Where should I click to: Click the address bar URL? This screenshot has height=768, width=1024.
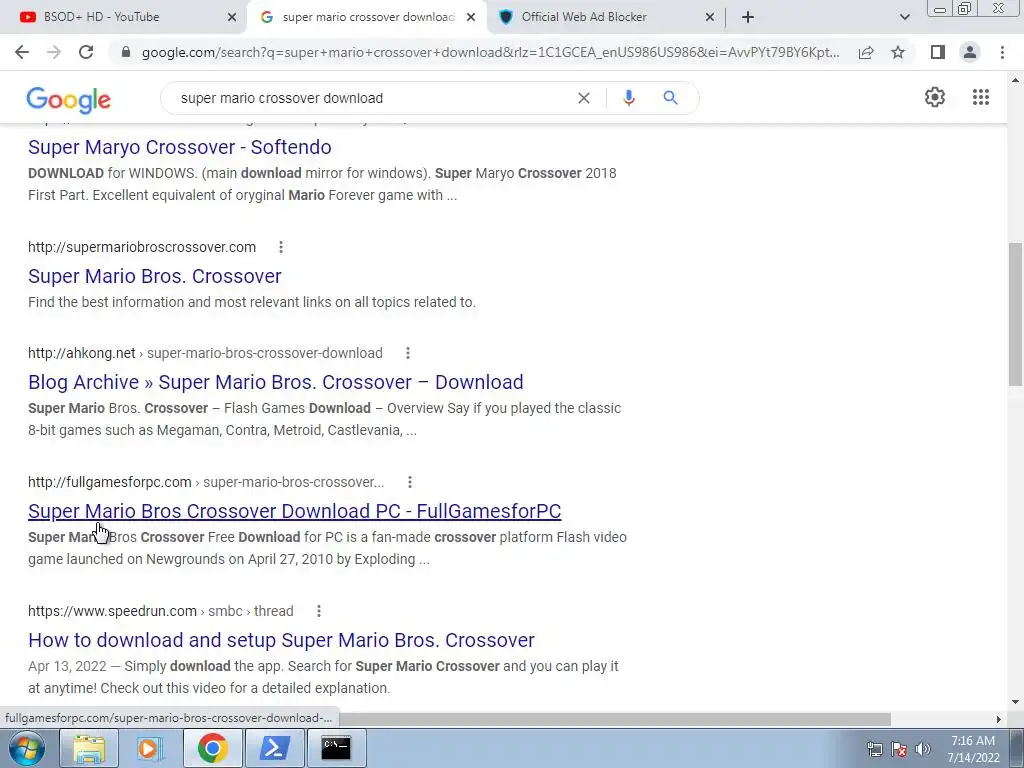pyautogui.click(x=490, y=52)
